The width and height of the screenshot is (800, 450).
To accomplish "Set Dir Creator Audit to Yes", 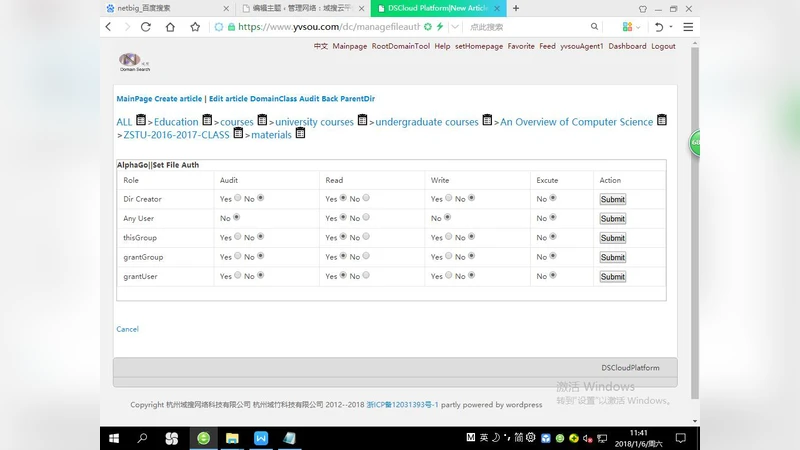I will tap(238, 198).
